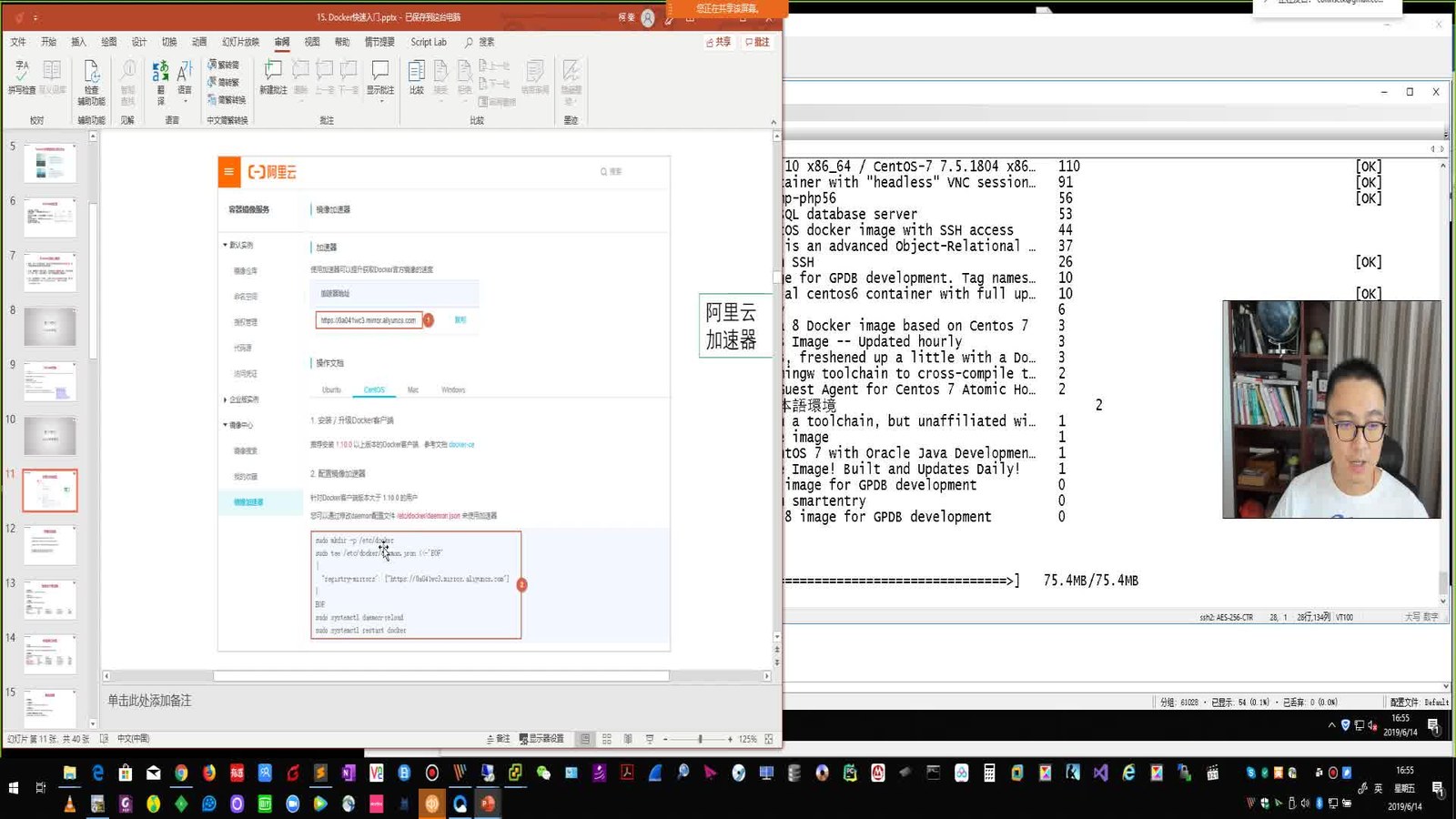The height and width of the screenshot is (819, 1456).
Task: Select slide 8 thumbnail
Action: [50, 327]
